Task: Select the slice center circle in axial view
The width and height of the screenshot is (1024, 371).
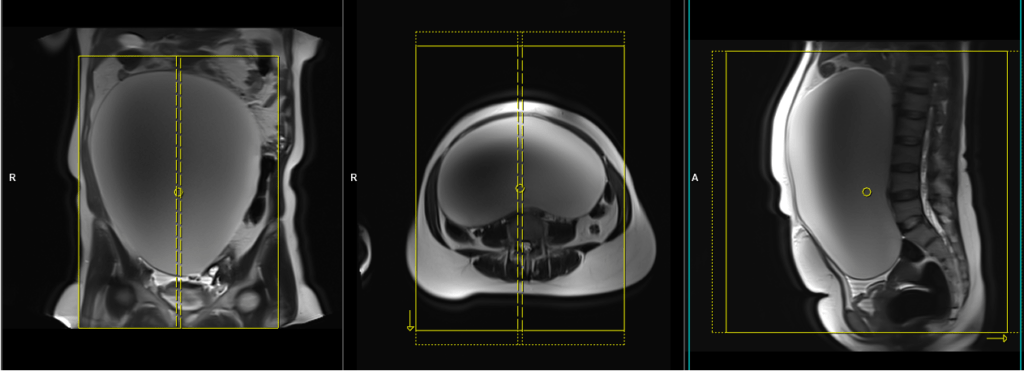Action: (520, 187)
